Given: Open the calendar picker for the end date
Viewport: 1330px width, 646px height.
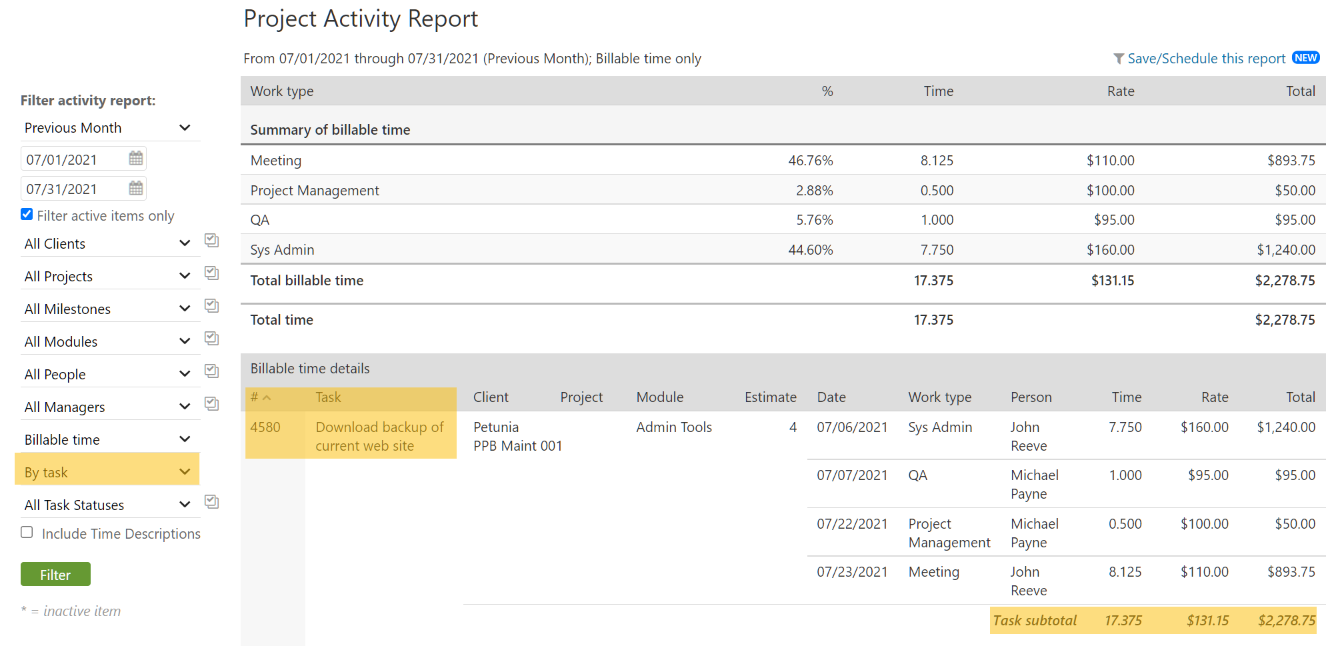Looking at the screenshot, I should 135,188.
